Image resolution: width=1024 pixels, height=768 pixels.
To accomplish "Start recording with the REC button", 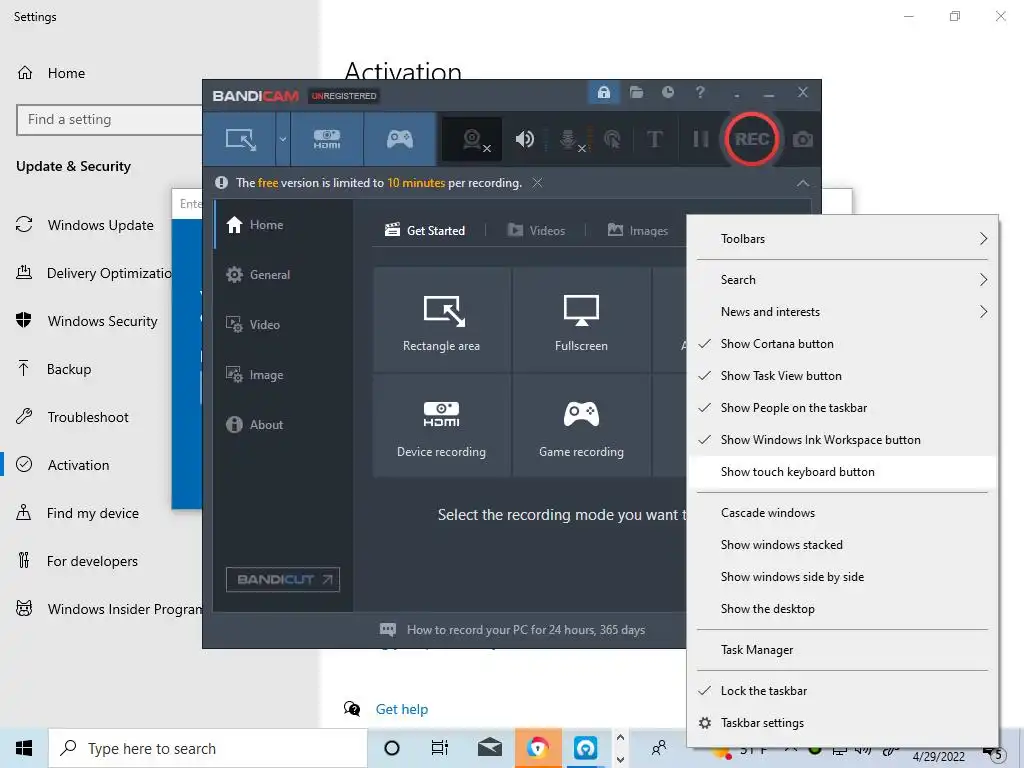I will click(752, 139).
